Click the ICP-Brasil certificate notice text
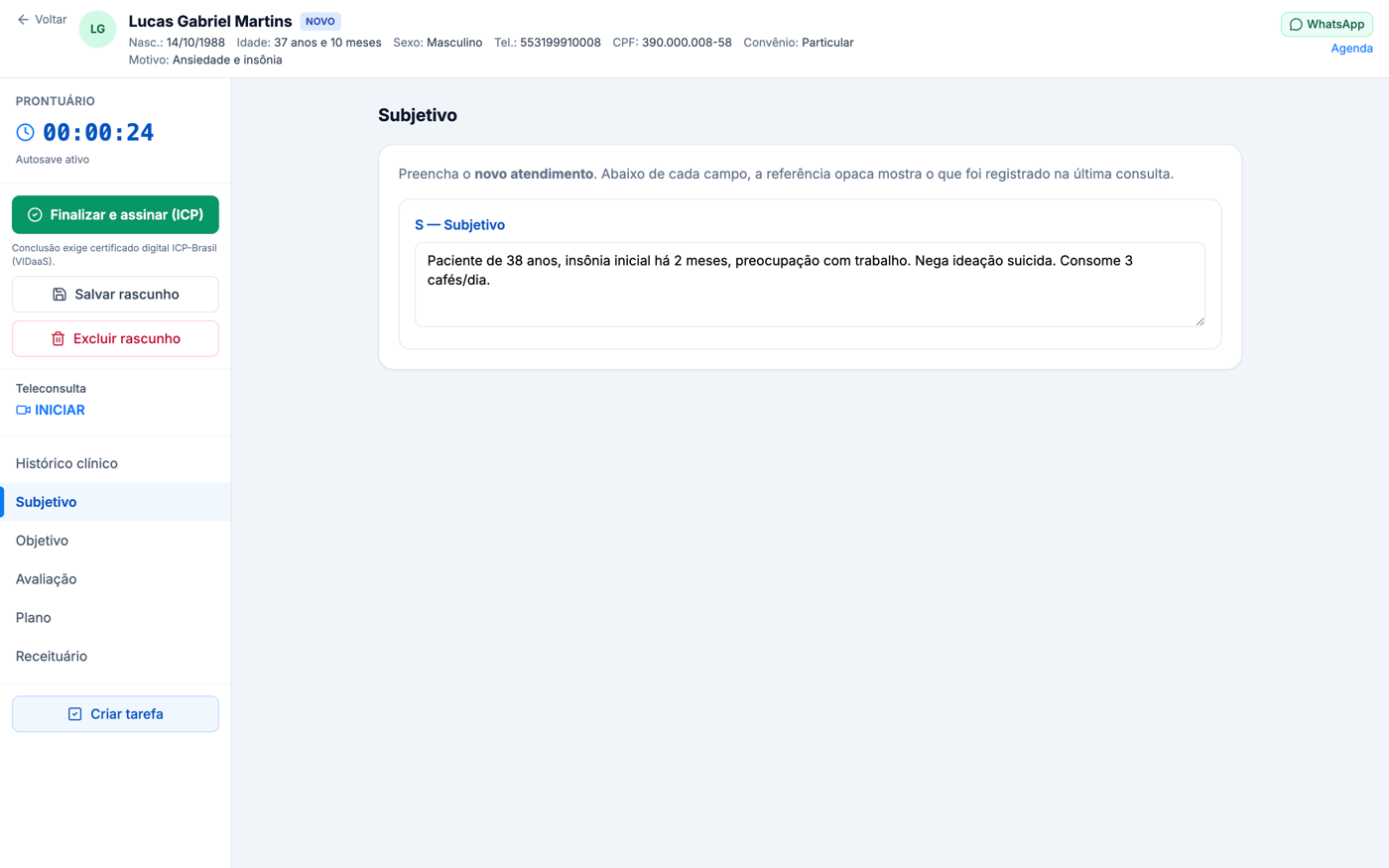This screenshot has height=868, width=1389. (114, 255)
